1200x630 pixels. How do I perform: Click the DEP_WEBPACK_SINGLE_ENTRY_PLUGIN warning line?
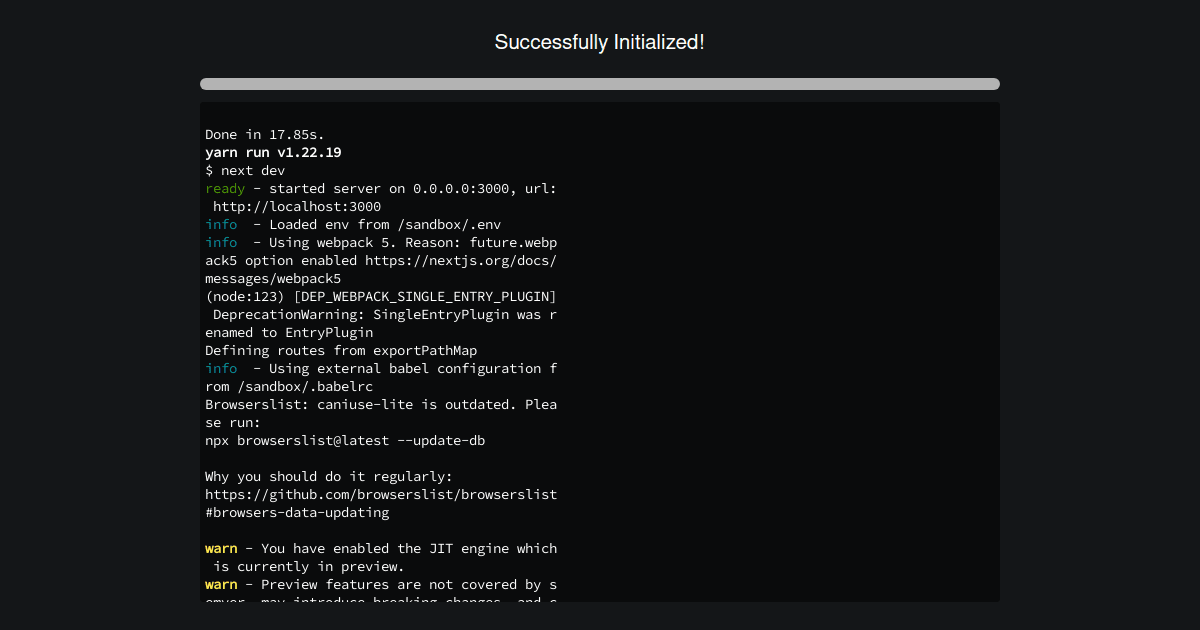381,297
